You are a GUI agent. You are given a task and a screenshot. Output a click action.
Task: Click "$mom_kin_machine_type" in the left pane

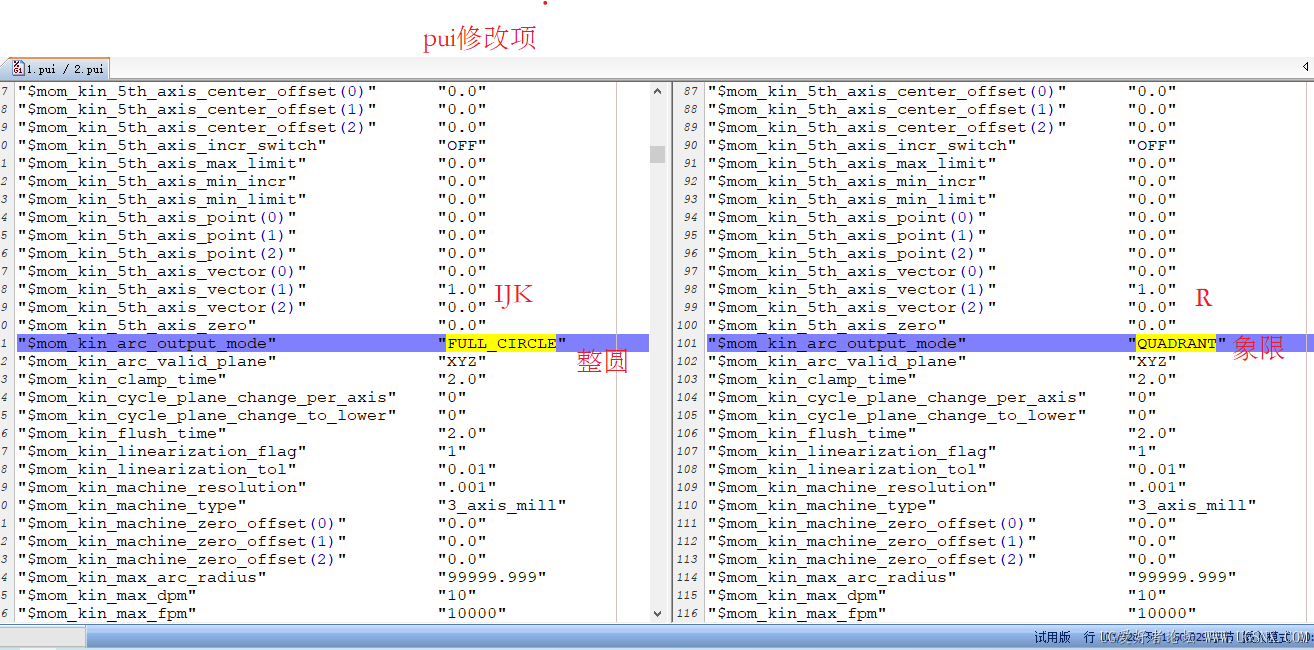tap(132, 505)
